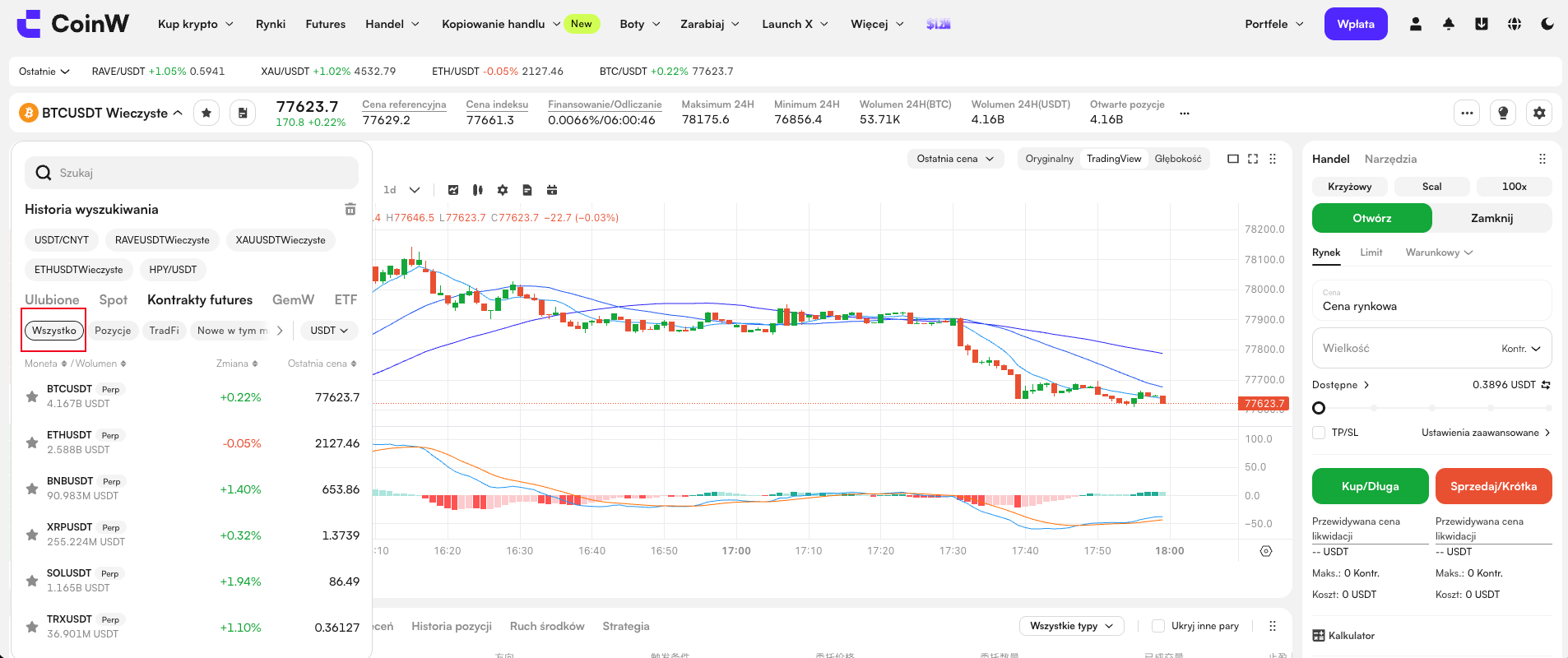Image resolution: width=1568 pixels, height=658 pixels.
Task: Switch to dark mode with moon icon
Action: (1547, 24)
